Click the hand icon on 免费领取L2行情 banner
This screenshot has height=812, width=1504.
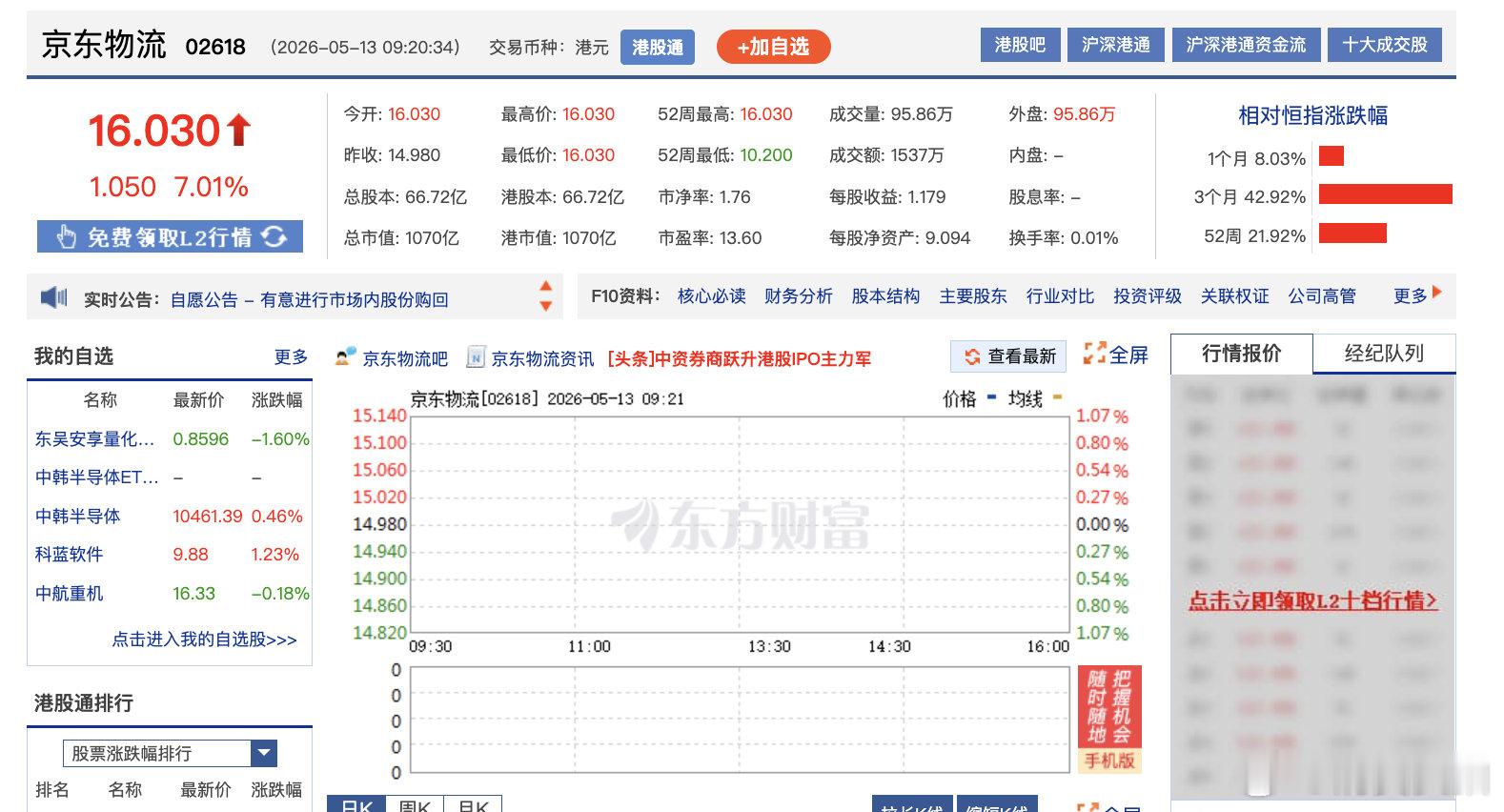tap(66, 236)
